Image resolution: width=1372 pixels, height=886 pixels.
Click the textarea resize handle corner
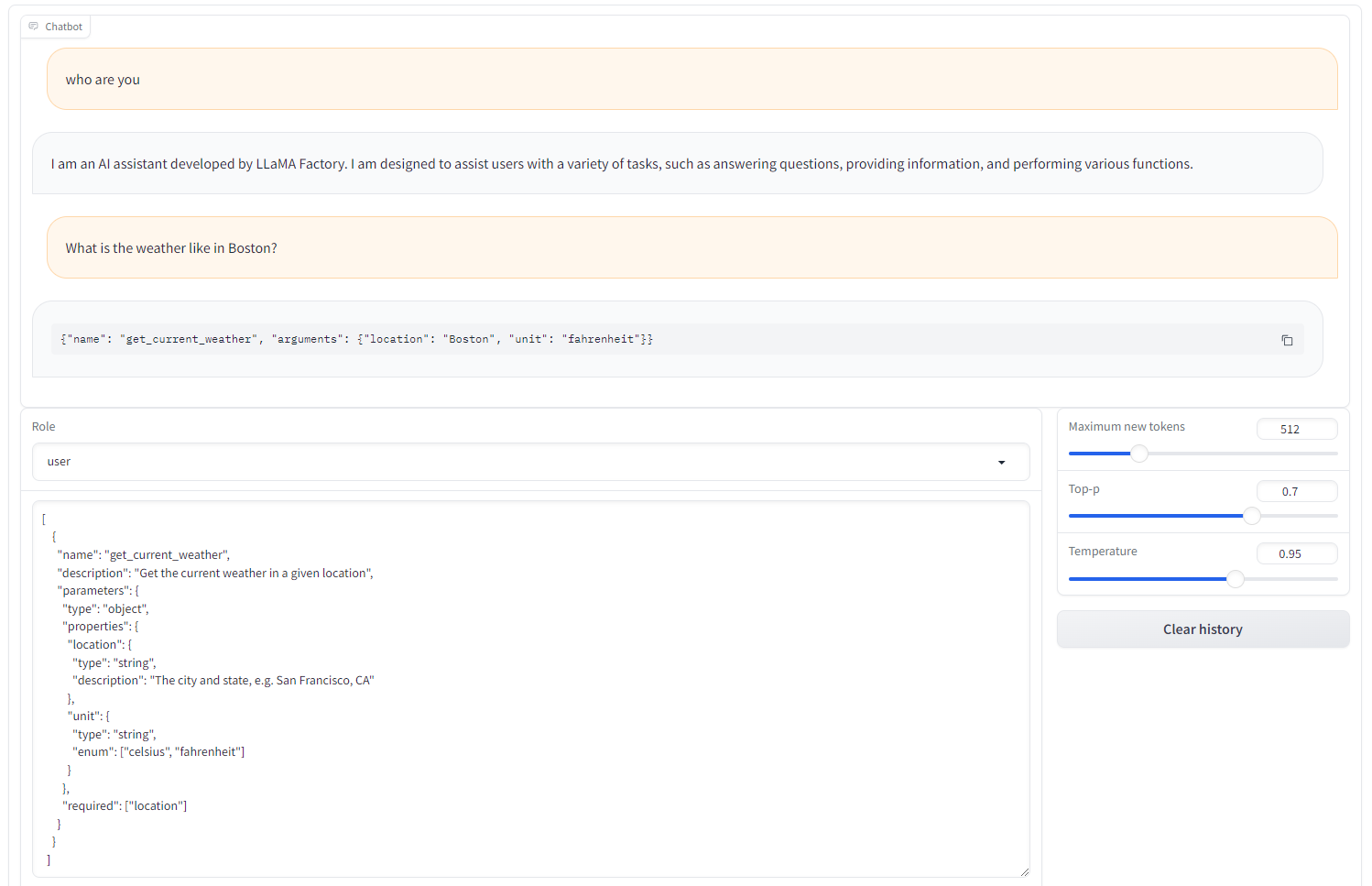pyautogui.click(x=1024, y=871)
